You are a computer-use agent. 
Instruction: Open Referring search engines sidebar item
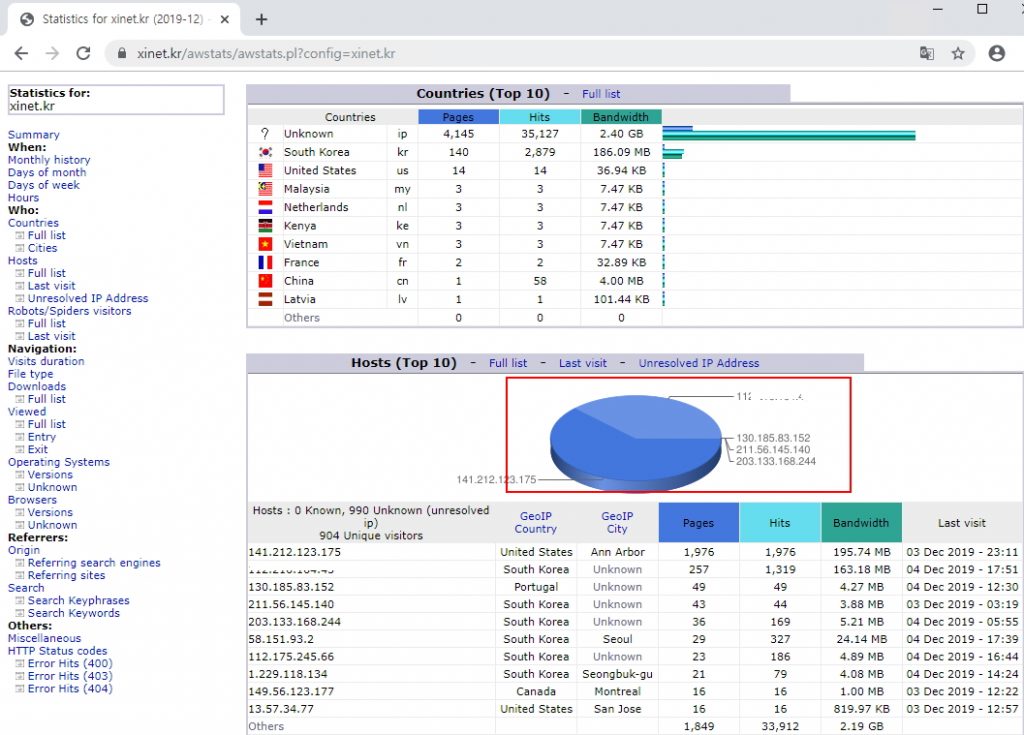point(94,563)
